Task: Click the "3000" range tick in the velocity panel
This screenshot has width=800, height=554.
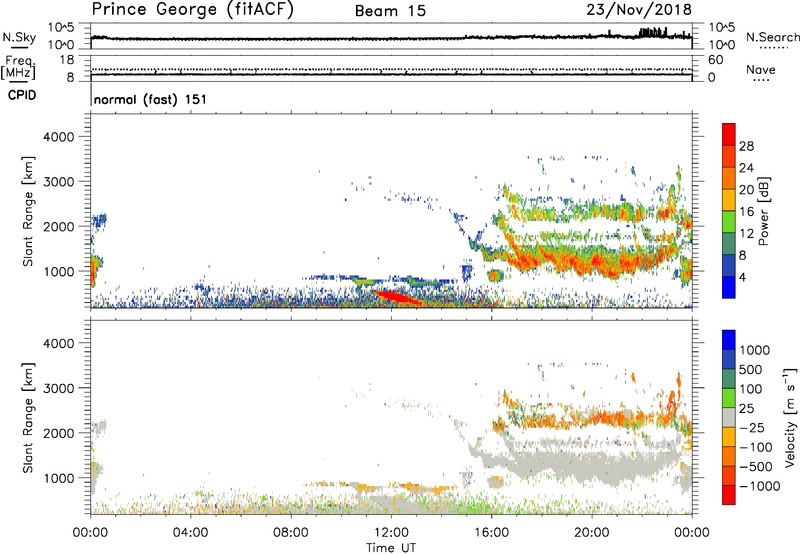Action: (58, 388)
